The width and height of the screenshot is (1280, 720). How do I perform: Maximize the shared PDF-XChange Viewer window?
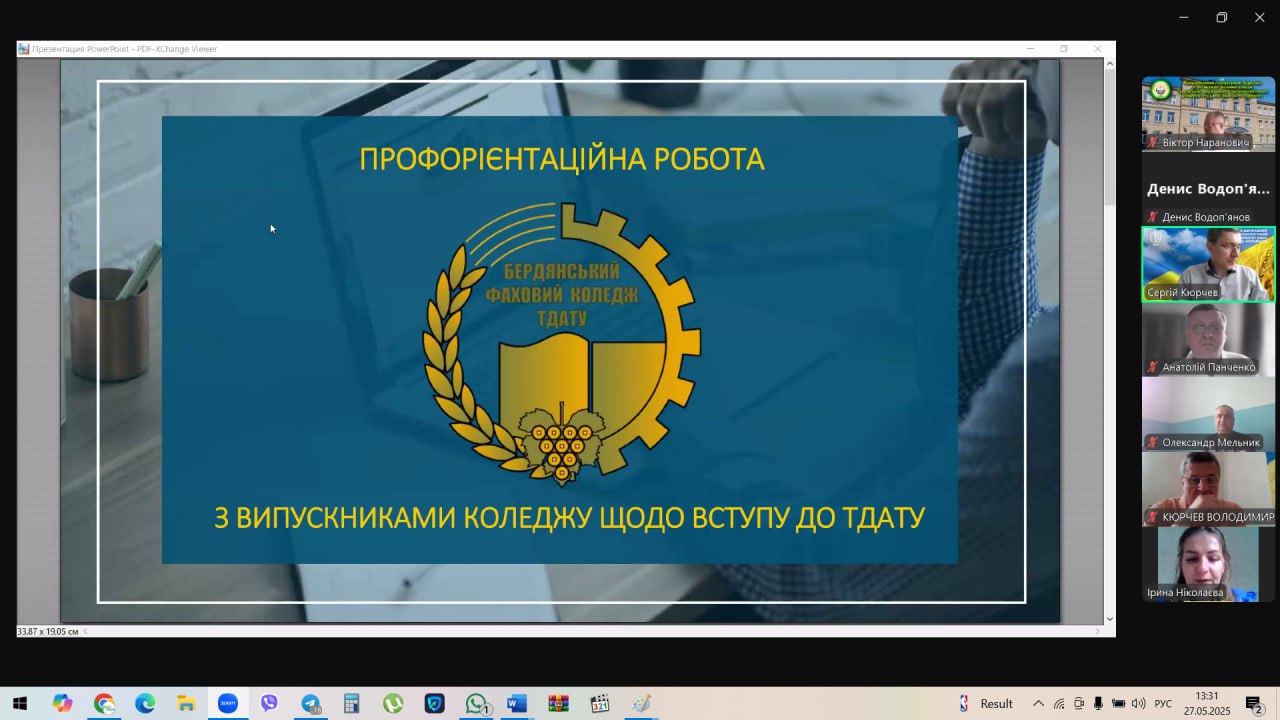click(1064, 48)
